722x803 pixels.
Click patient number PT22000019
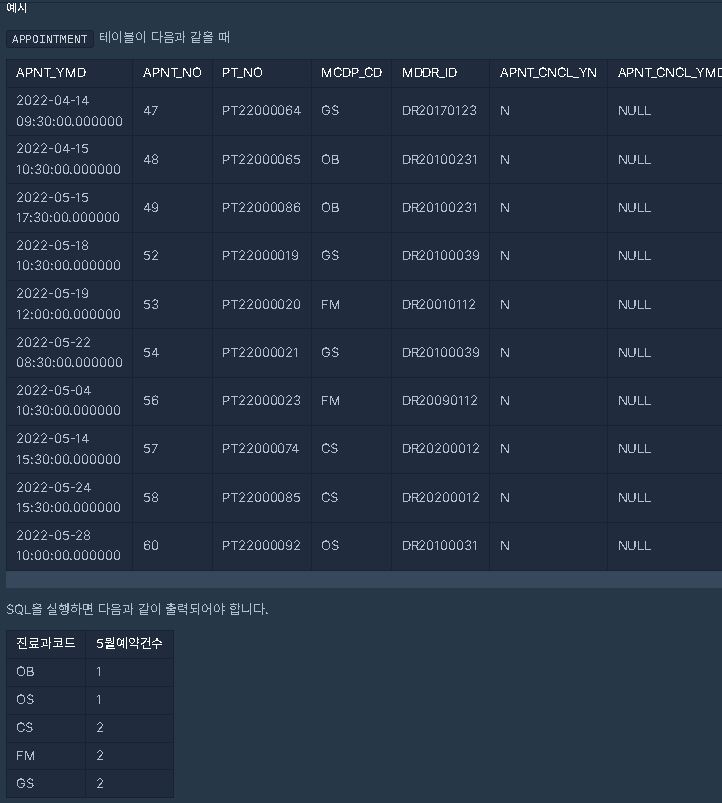coord(260,256)
